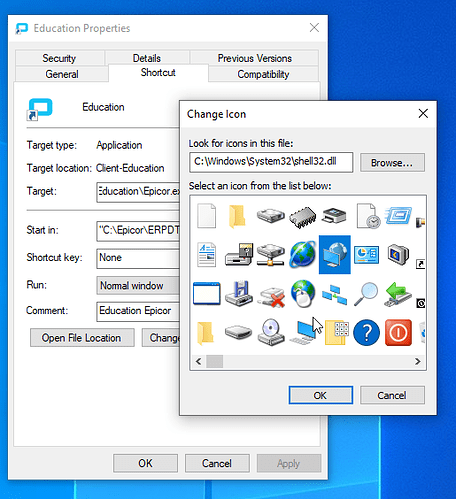The width and height of the screenshot is (456, 499).
Task: Select the Shortcut tab
Action: [x=158, y=73]
